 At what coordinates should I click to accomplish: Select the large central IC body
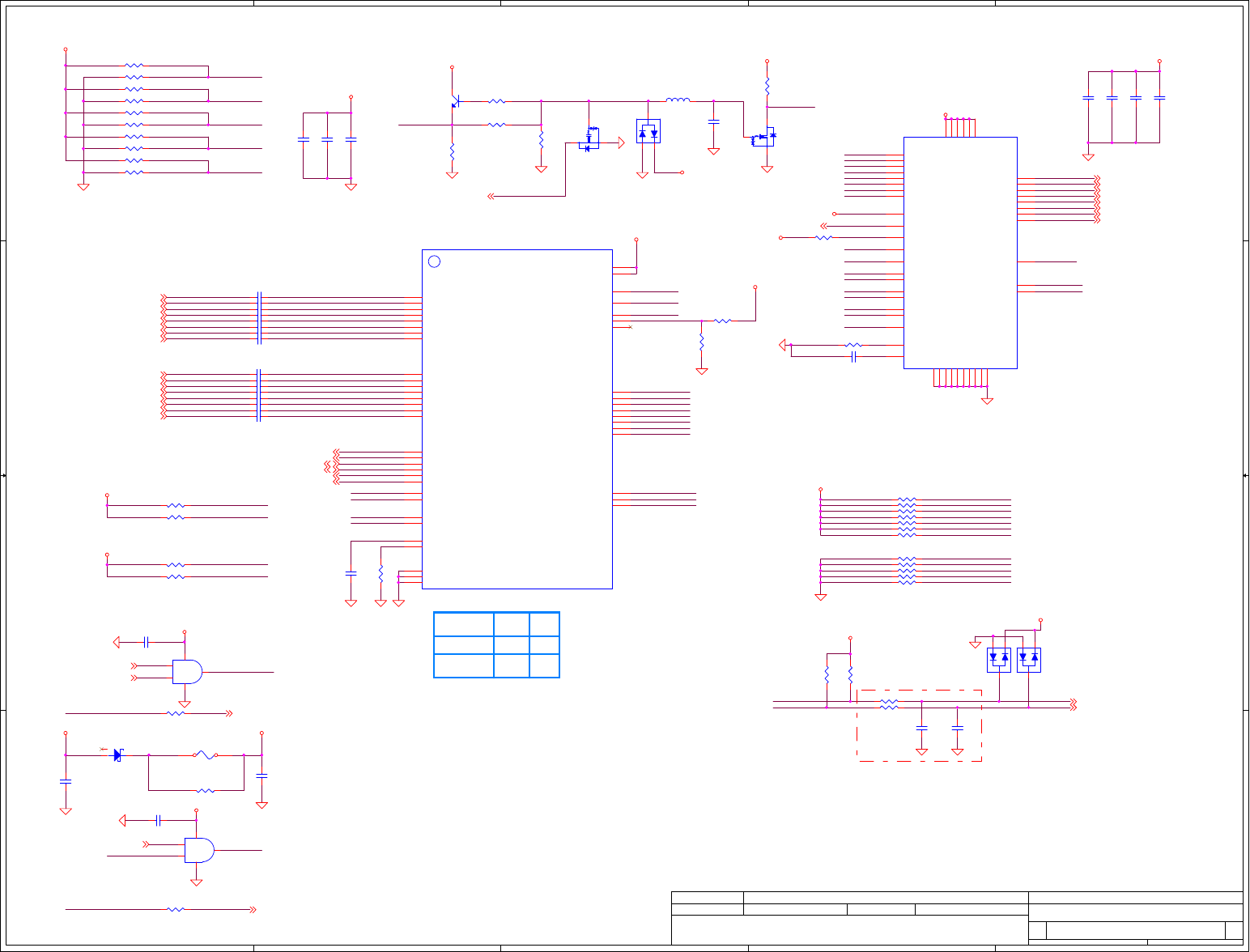tap(517, 419)
